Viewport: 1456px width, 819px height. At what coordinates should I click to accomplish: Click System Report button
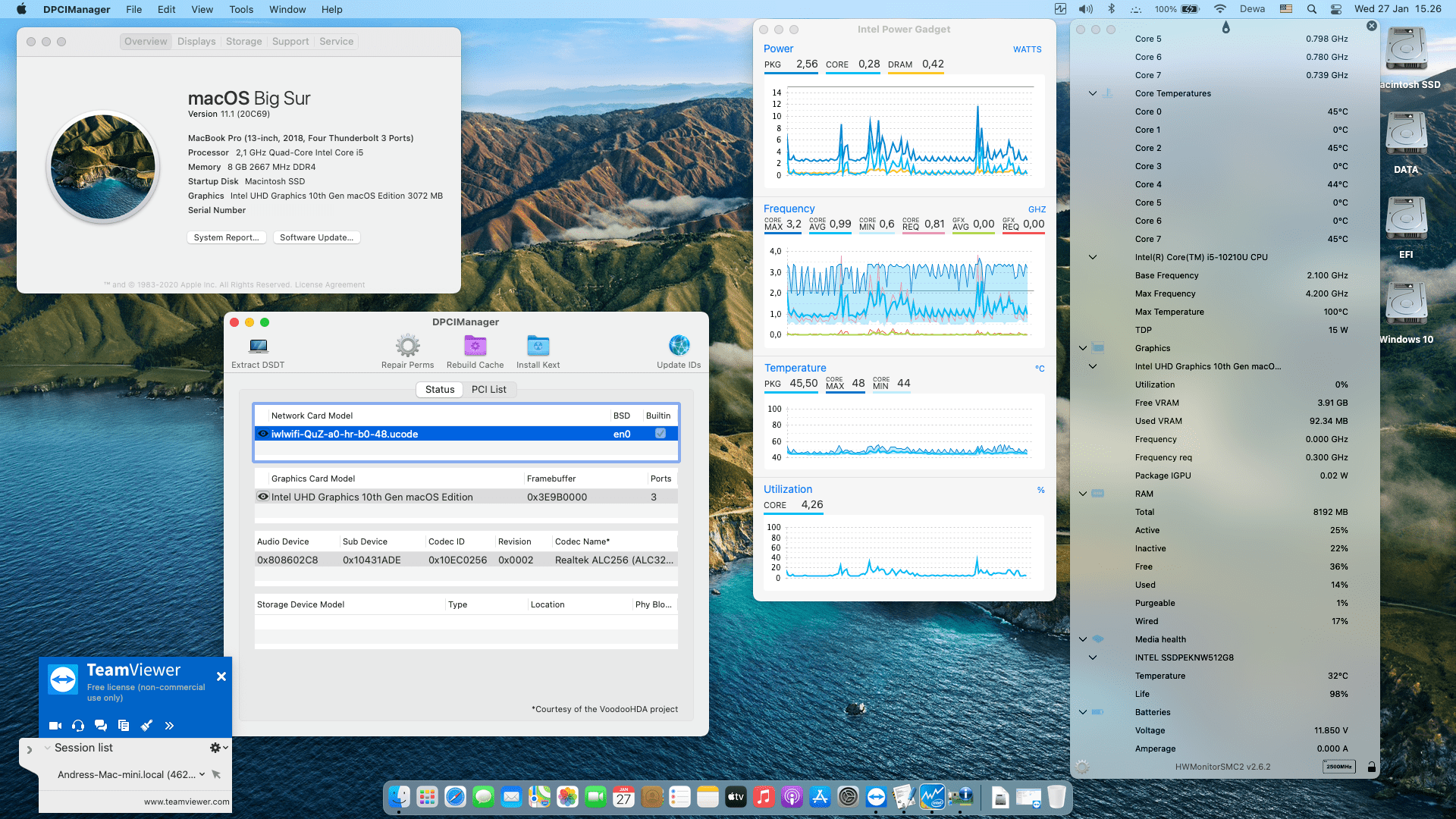pyautogui.click(x=226, y=237)
